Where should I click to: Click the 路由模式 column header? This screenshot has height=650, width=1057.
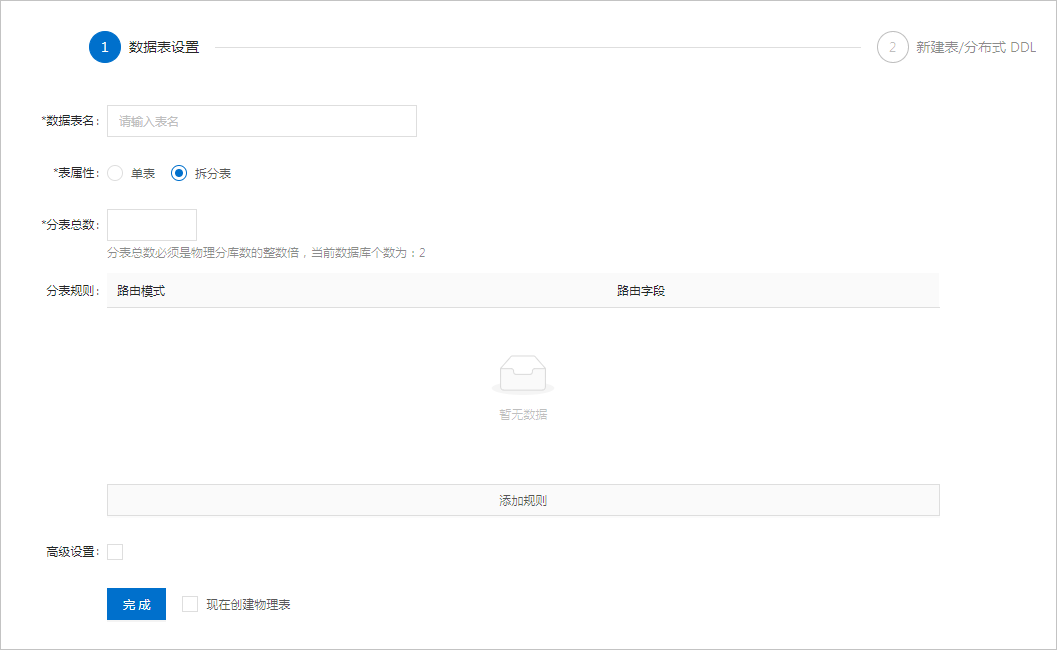pyautogui.click(x=141, y=291)
